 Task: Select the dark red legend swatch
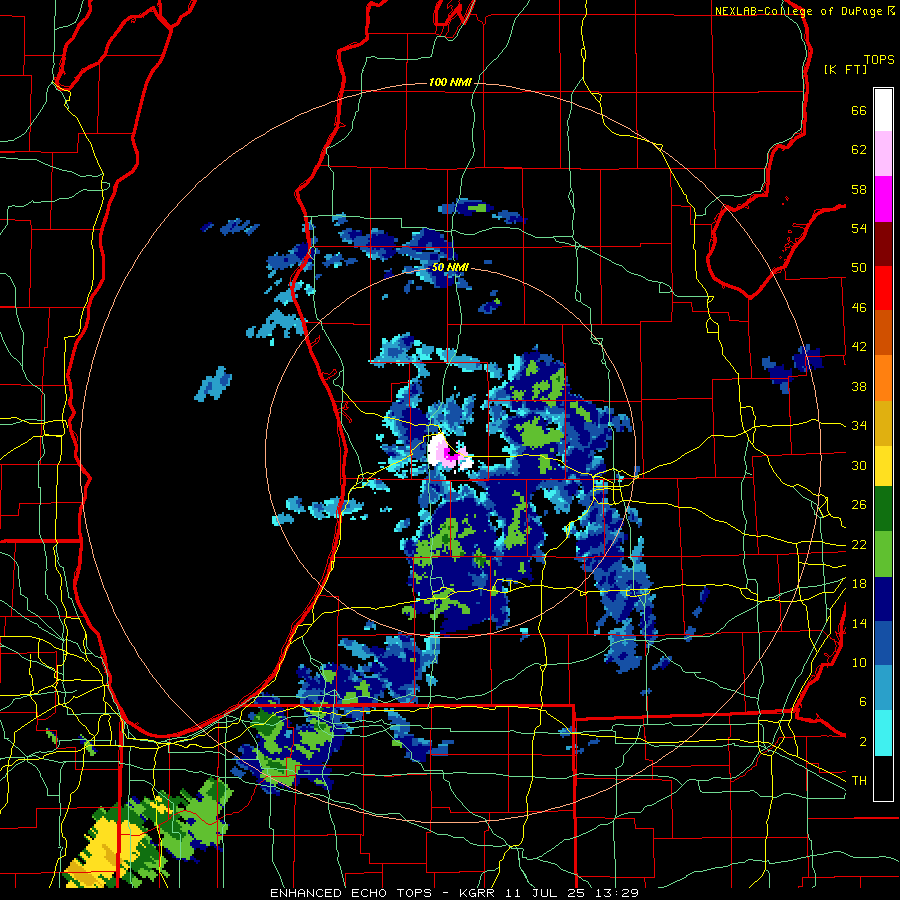click(x=883, y=244)
